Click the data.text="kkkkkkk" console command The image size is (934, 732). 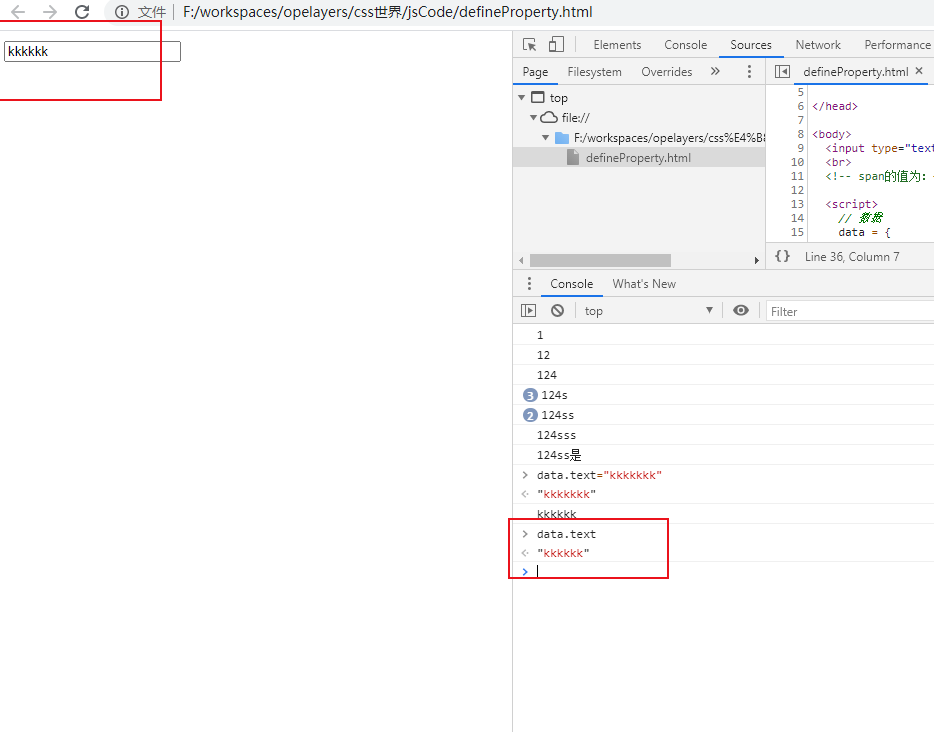(x=599, y=475)
